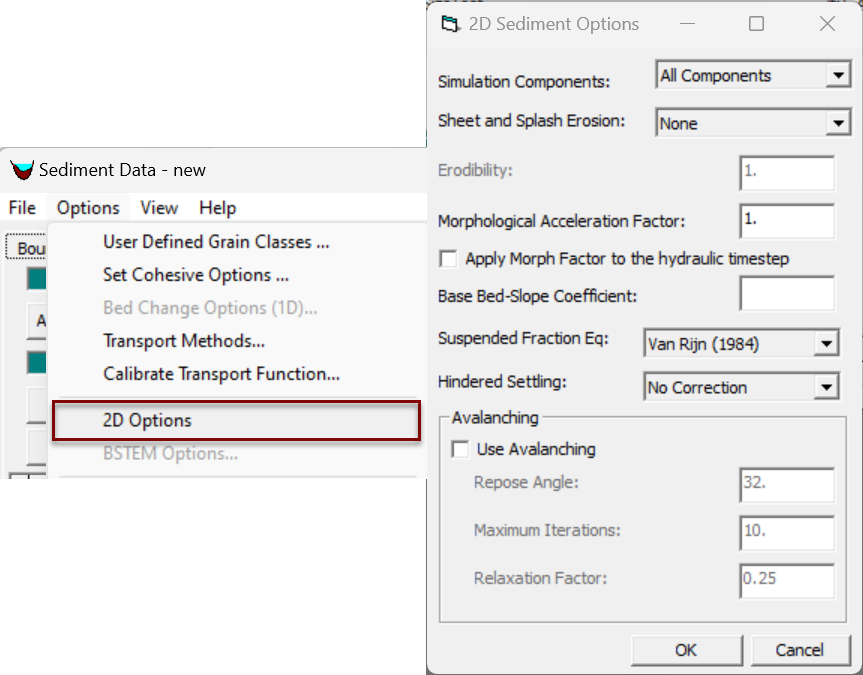Maximize the 2D Sediment Options window

(x=756, y=24)
